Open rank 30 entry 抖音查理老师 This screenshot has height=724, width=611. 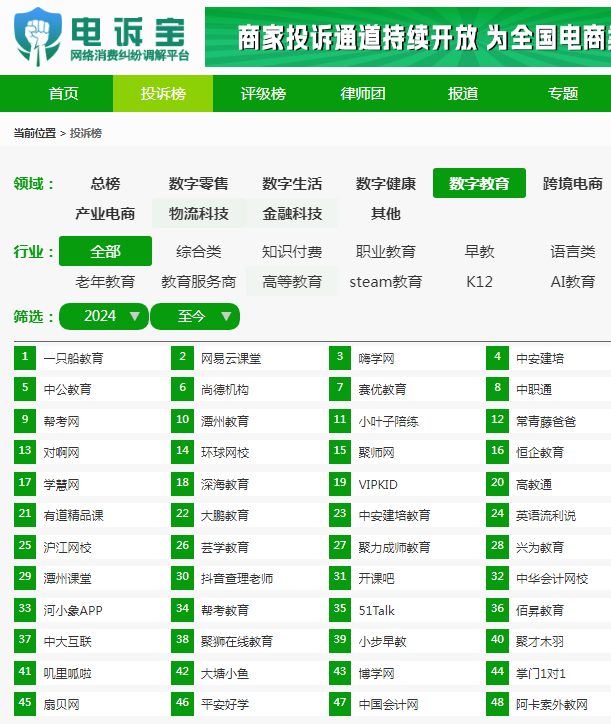coord(237,578)
